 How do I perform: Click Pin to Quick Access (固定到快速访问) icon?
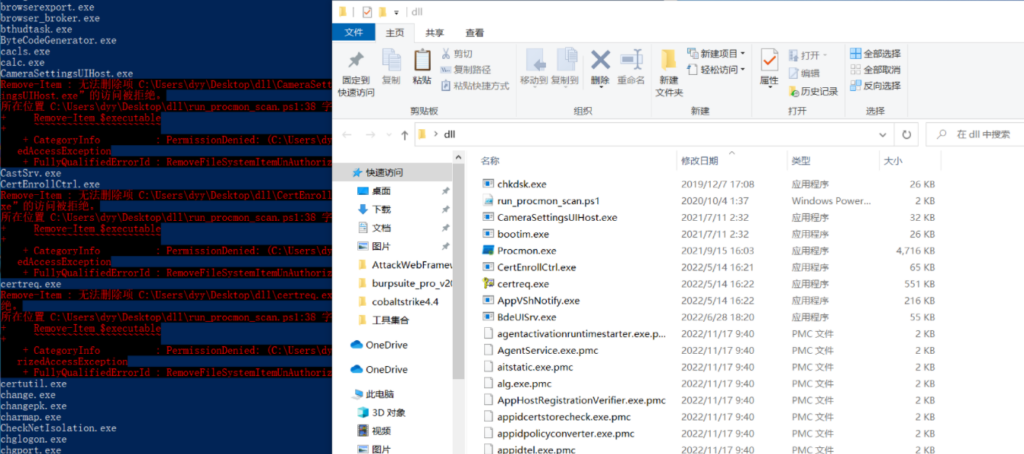(356, 61)
